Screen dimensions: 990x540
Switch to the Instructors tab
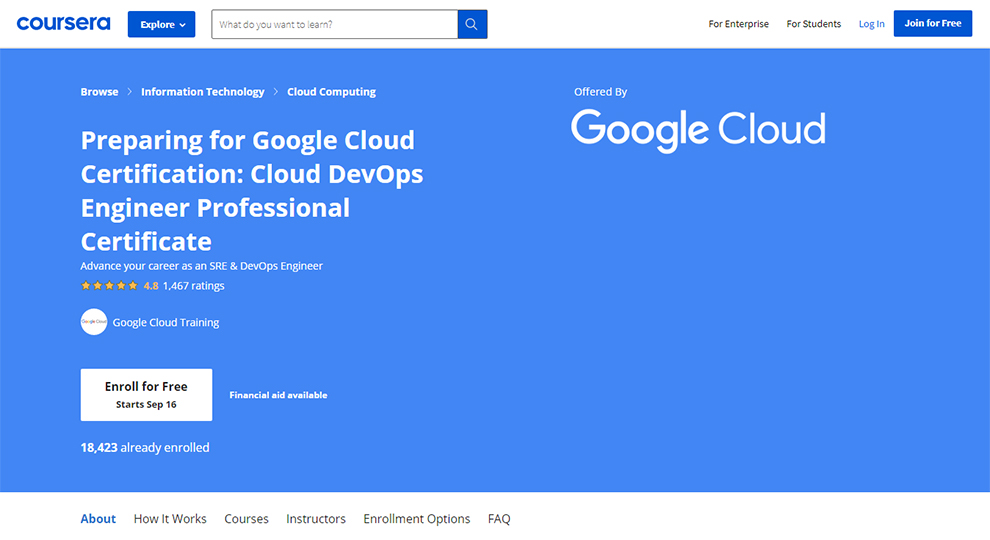316,519
